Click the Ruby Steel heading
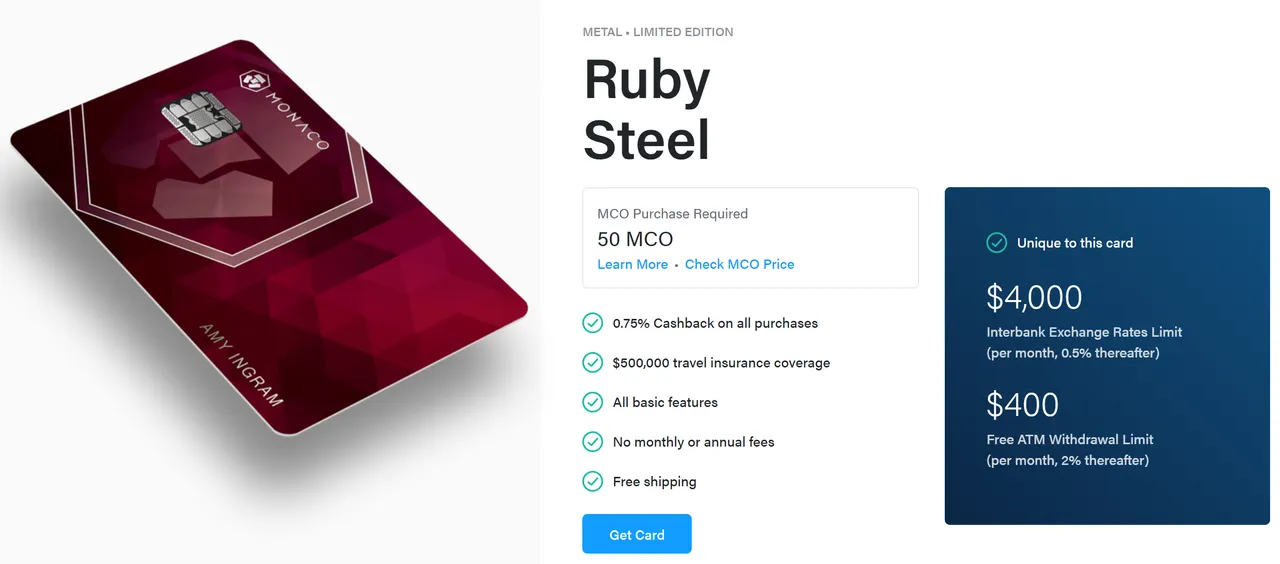 point(647,109)
